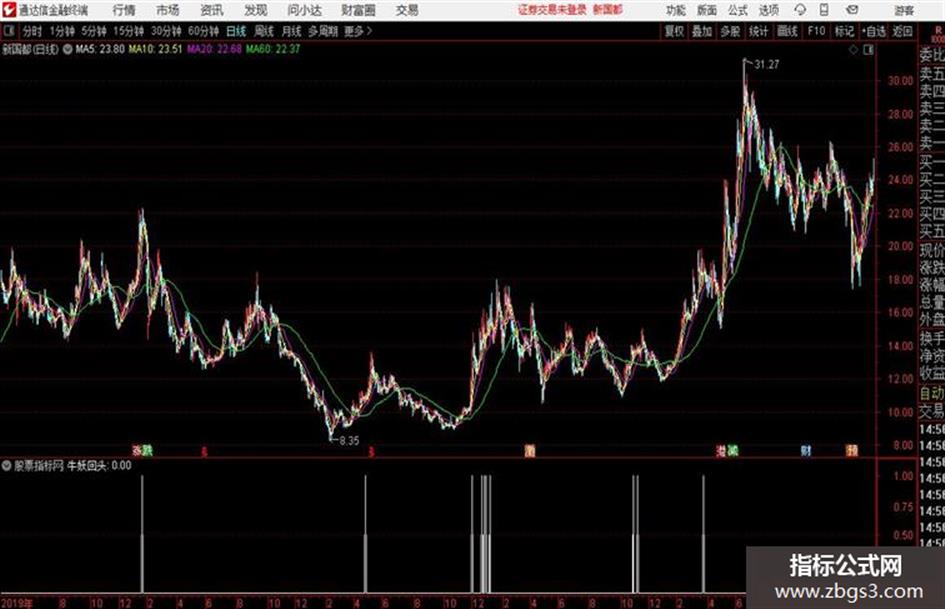945x609 pixels.
Task: Click the 委比 row in quote panel
Action: coord(932,56)
